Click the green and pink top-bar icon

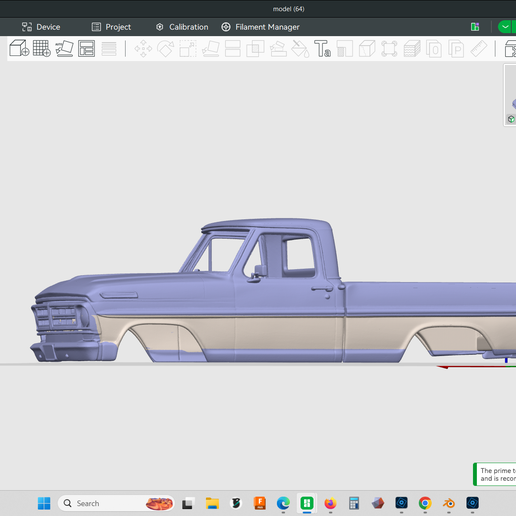[x=475, y=27]
